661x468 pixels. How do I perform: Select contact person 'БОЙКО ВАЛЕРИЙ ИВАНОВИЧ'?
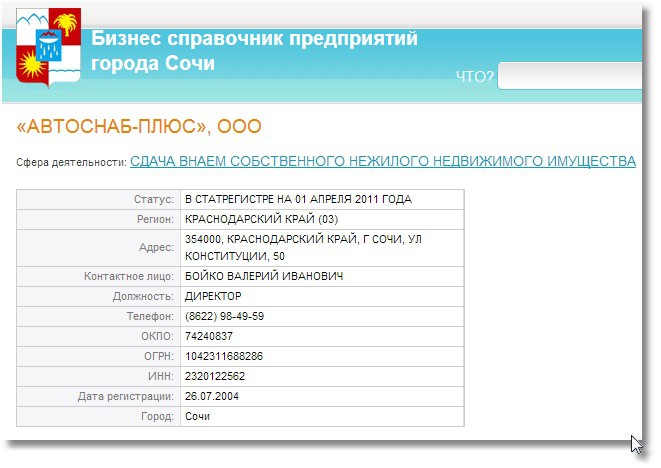[258, 276]
